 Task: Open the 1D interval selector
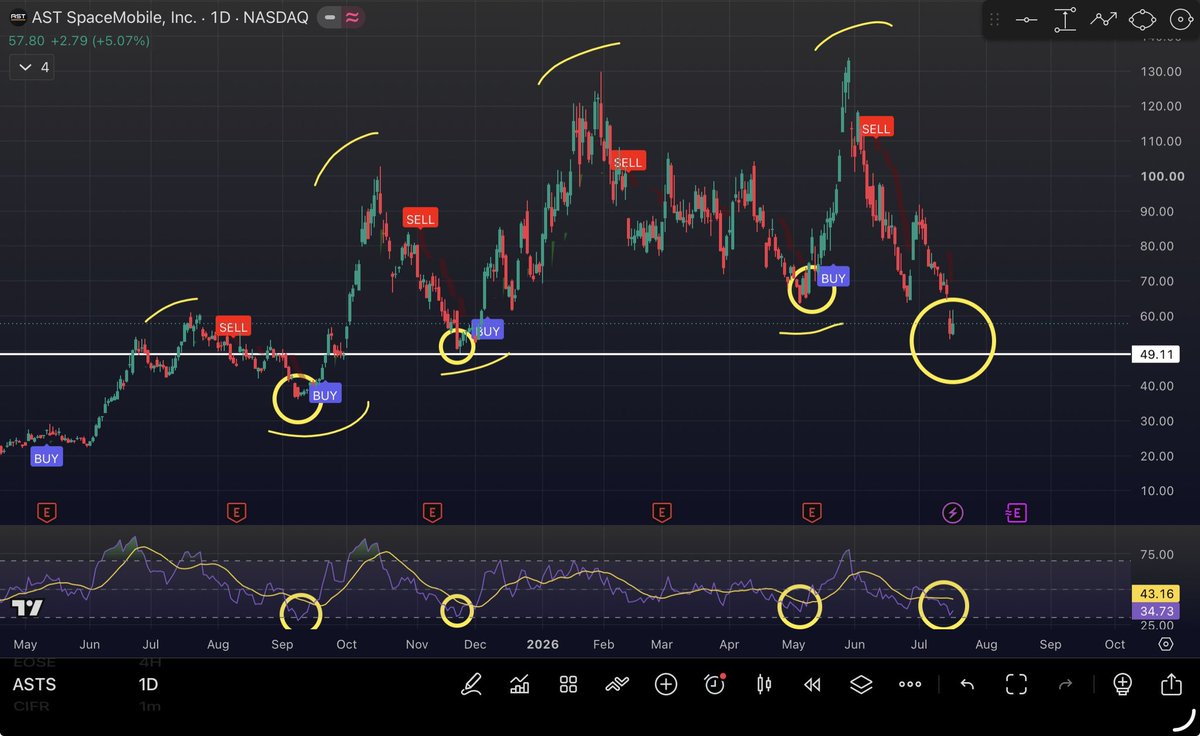click(x=147, y=685)
